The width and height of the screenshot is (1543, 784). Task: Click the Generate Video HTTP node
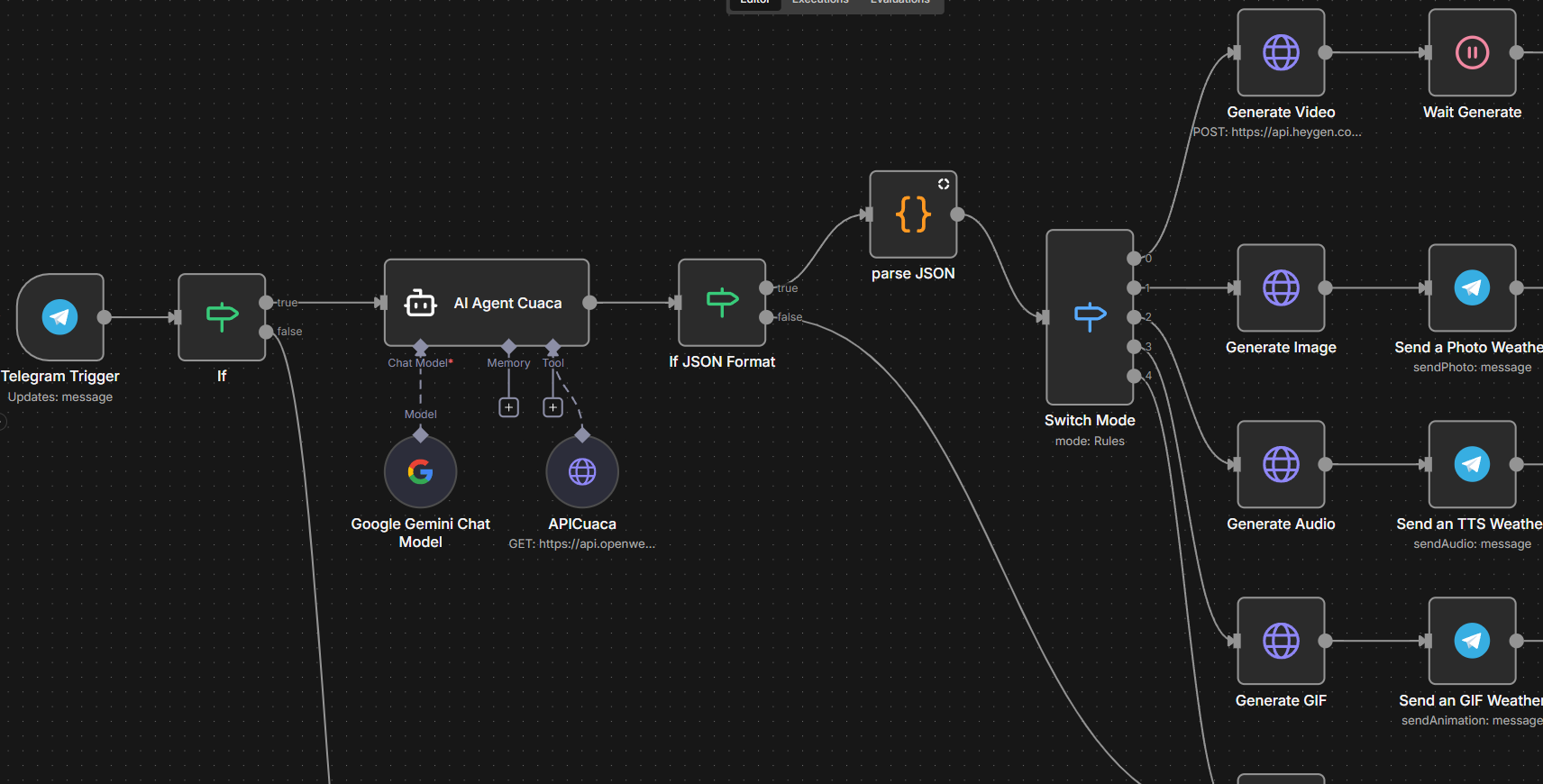(x=1281, y=53)
